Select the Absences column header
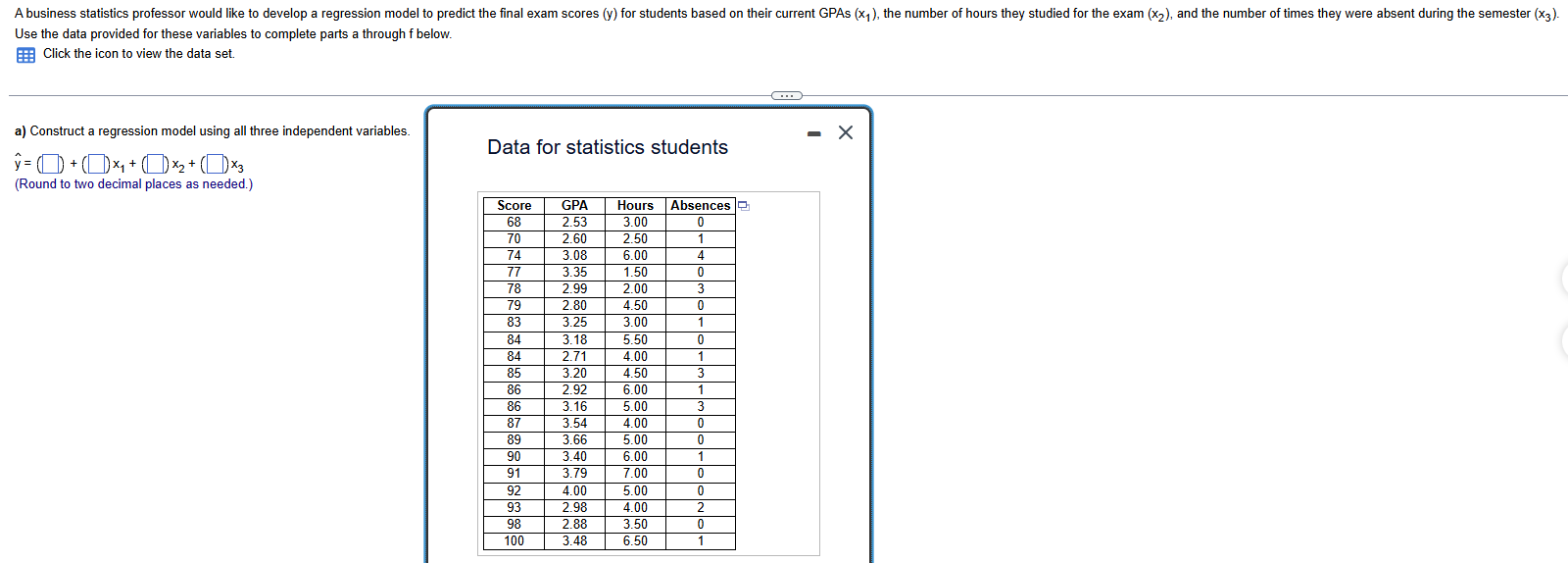The height and width of the screenshot is (563, 1568). (701, 205)
